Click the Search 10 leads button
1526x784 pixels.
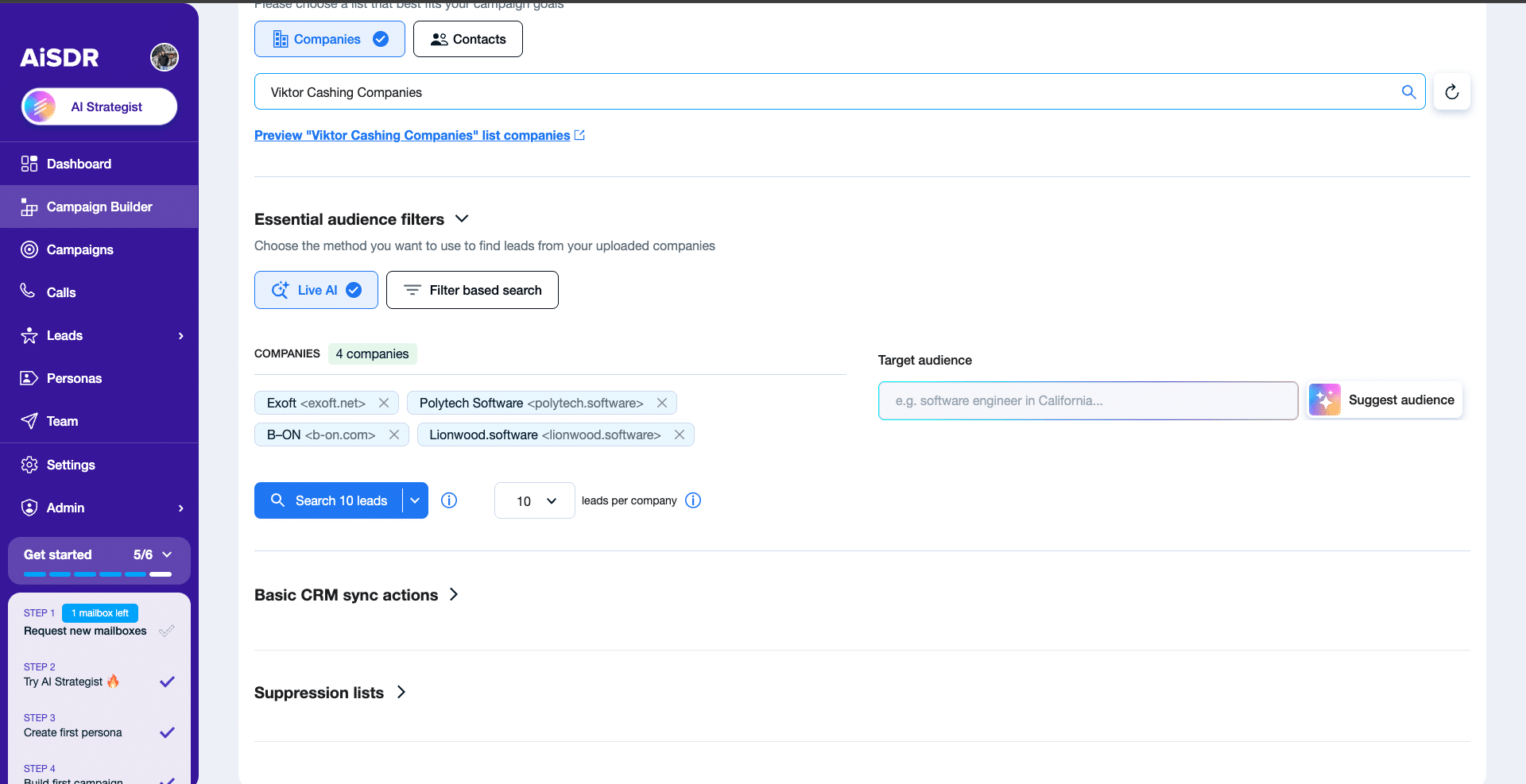[x=329, y=500]
